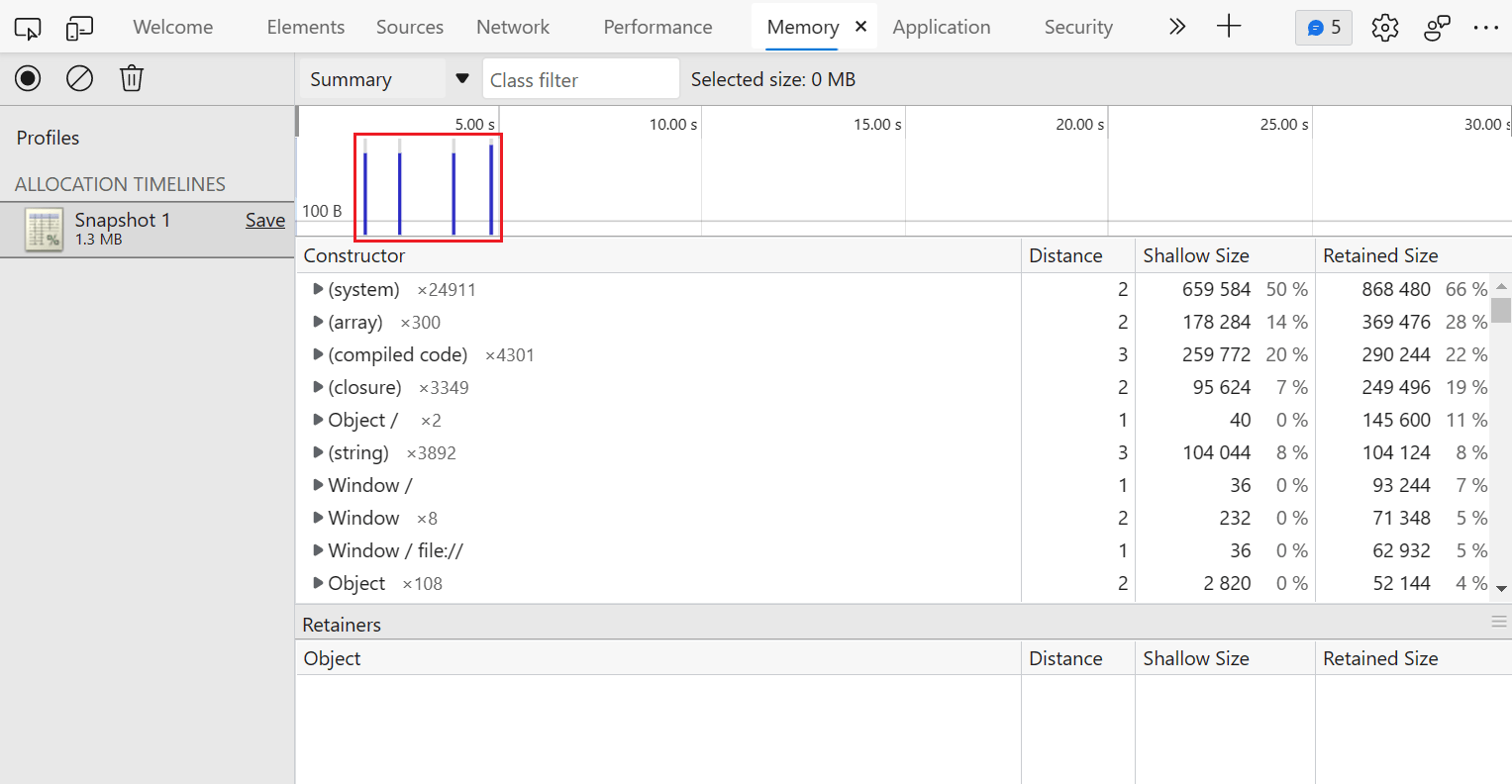
Task: Expand the Object / ×2 row
Action: (x=318, y=420)
